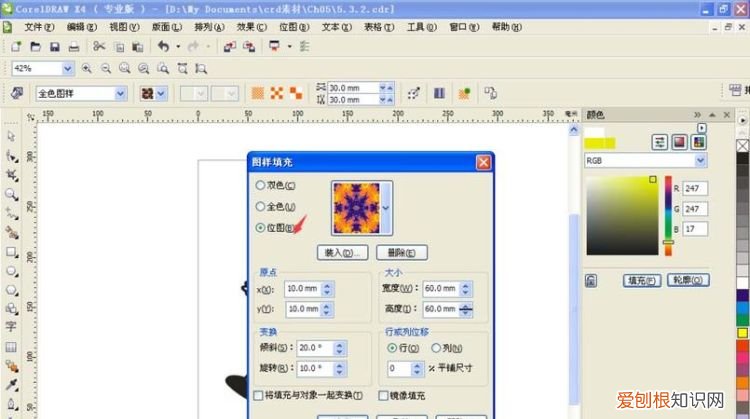Enable 将填充与对象一起变换 checkbox
Image resolution: width=750 pixels, height=419 pixels.
coord(258,395)
